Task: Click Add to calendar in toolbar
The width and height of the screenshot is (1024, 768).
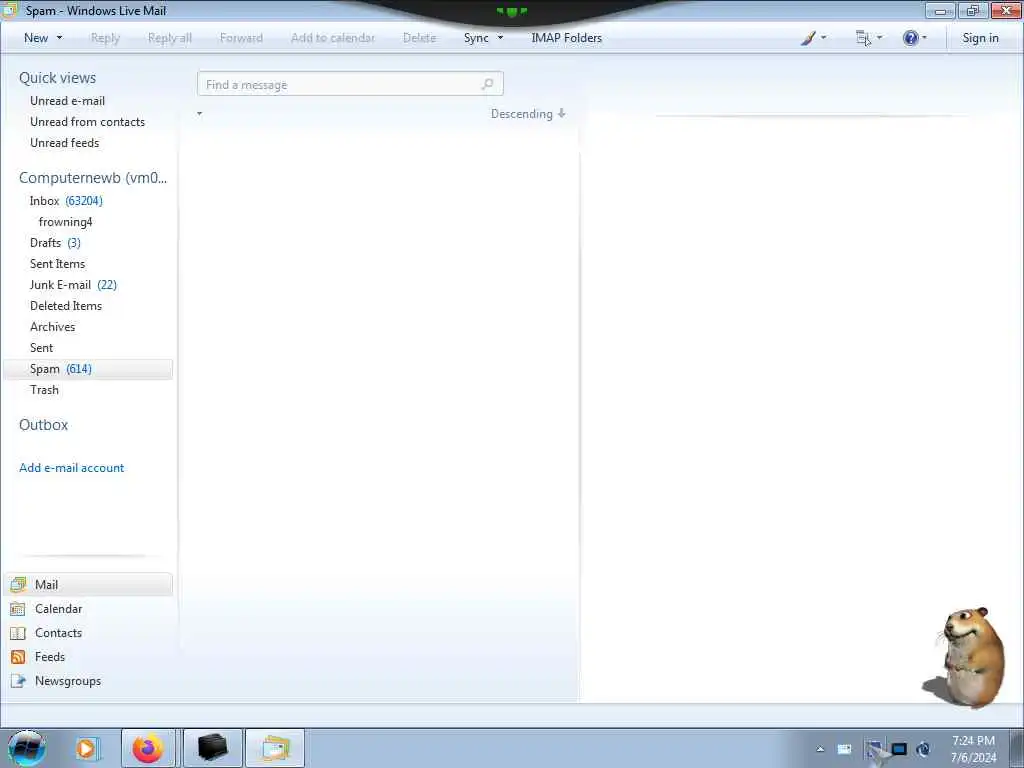Action: tap(333, 38)
